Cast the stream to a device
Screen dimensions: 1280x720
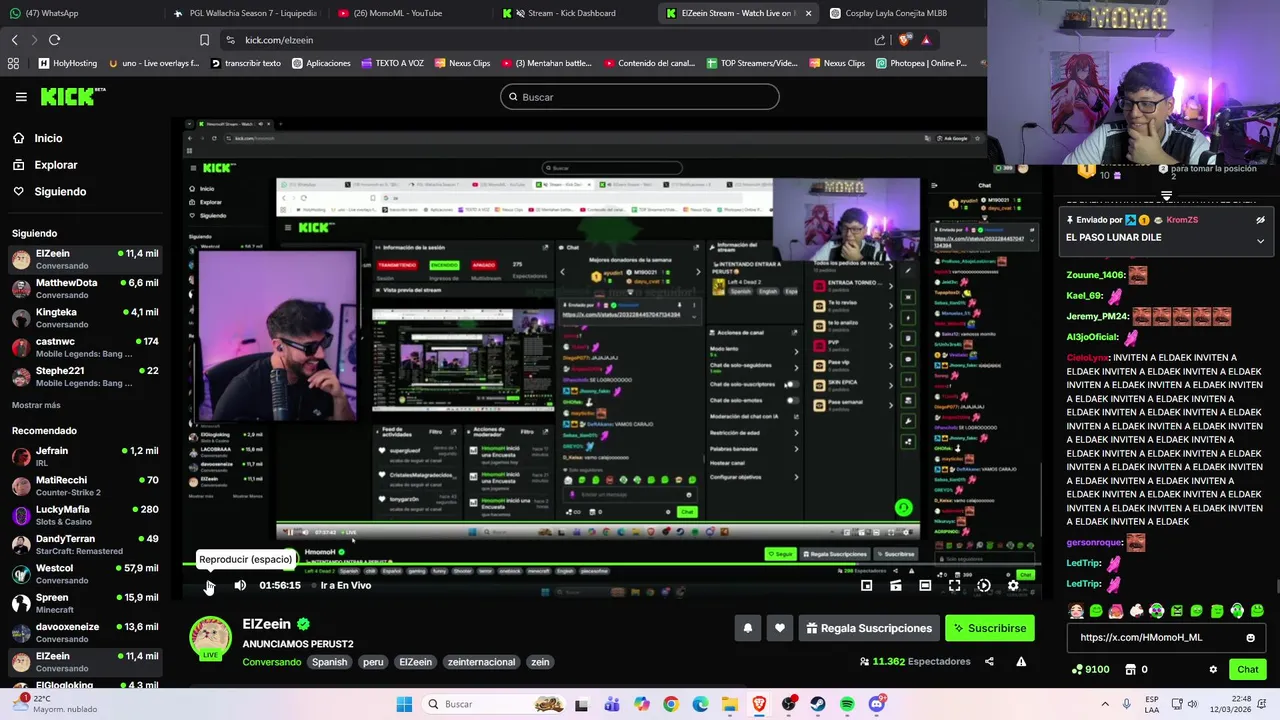(x=896, y=586)
